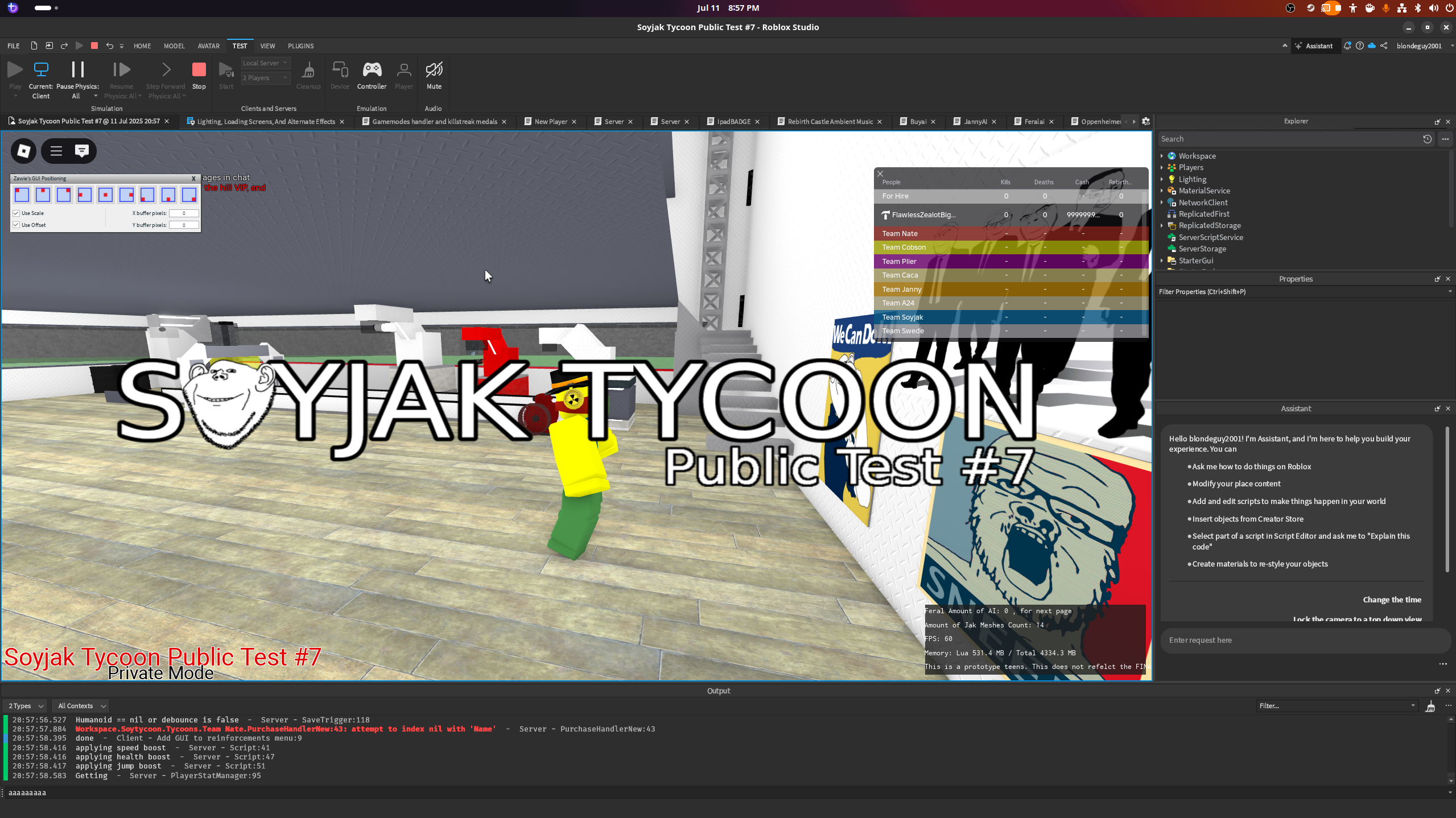
Task: Click the Explorer search field
Action: pyautogui.click(x=1289, y=139)
